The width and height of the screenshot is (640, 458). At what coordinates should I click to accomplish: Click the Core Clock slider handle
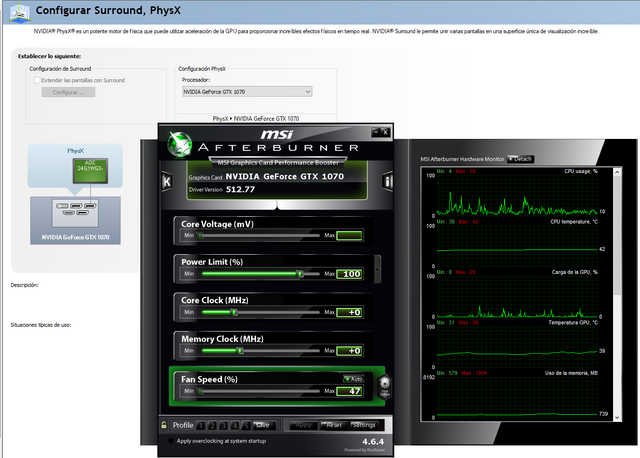pos(234,312)
